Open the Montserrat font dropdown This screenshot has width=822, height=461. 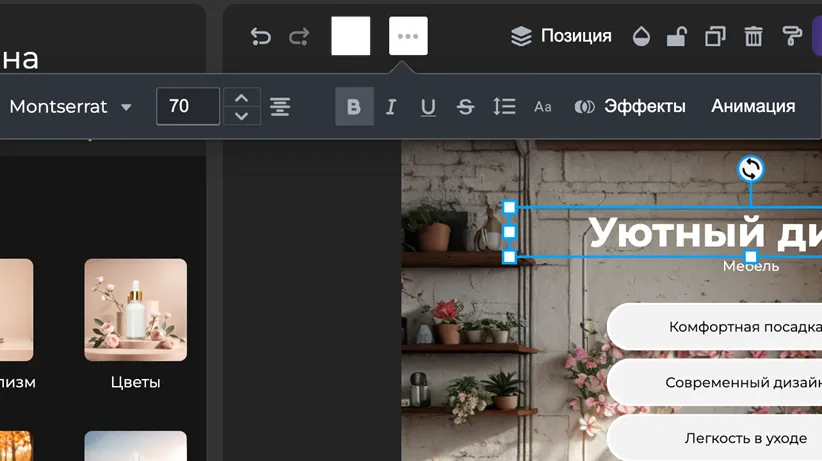pyautogui.click(x=71, y=106)
